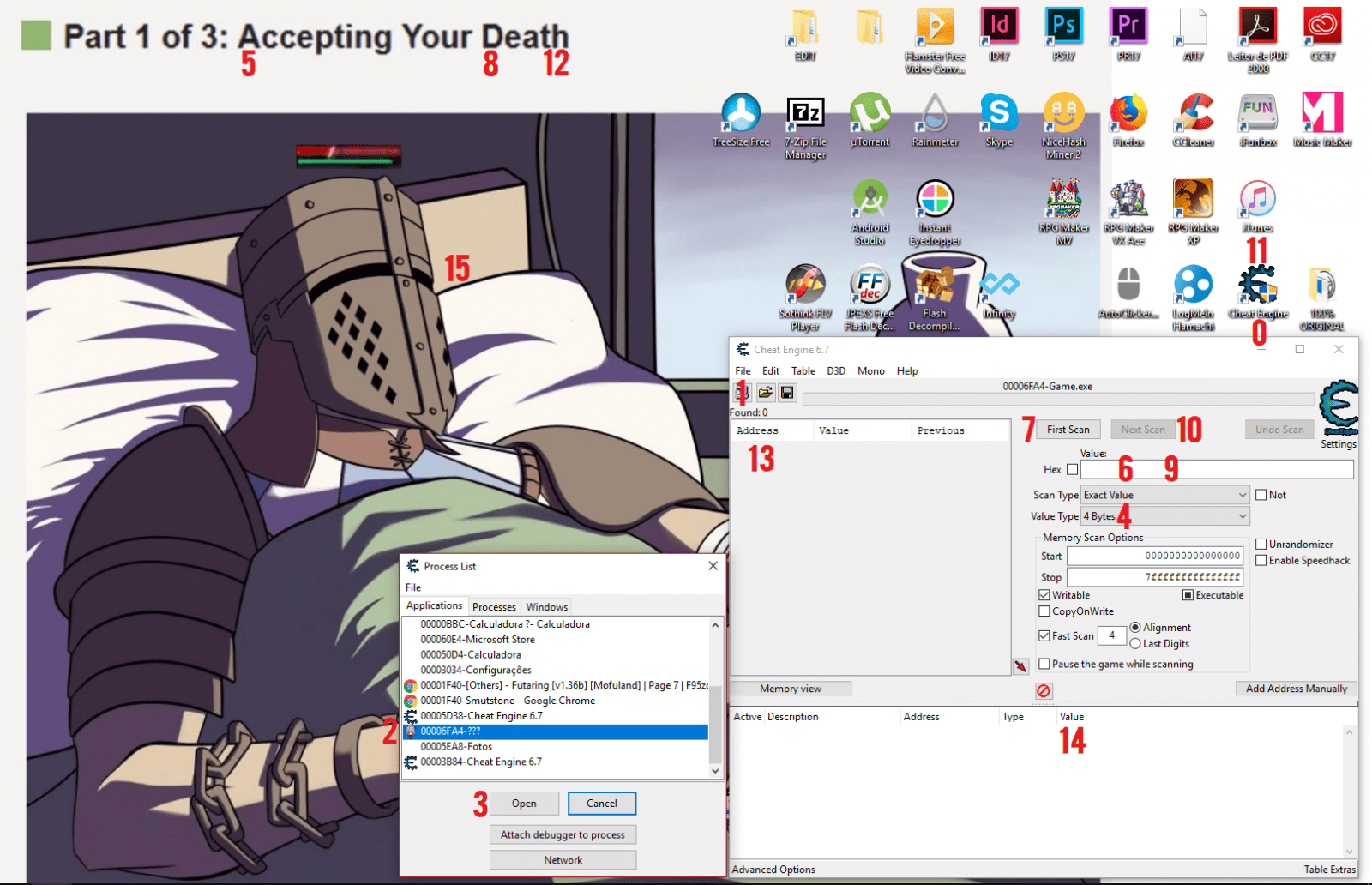The image size is (1372, 885).
Task: Open the D3D menu
Action: point(836,371)
